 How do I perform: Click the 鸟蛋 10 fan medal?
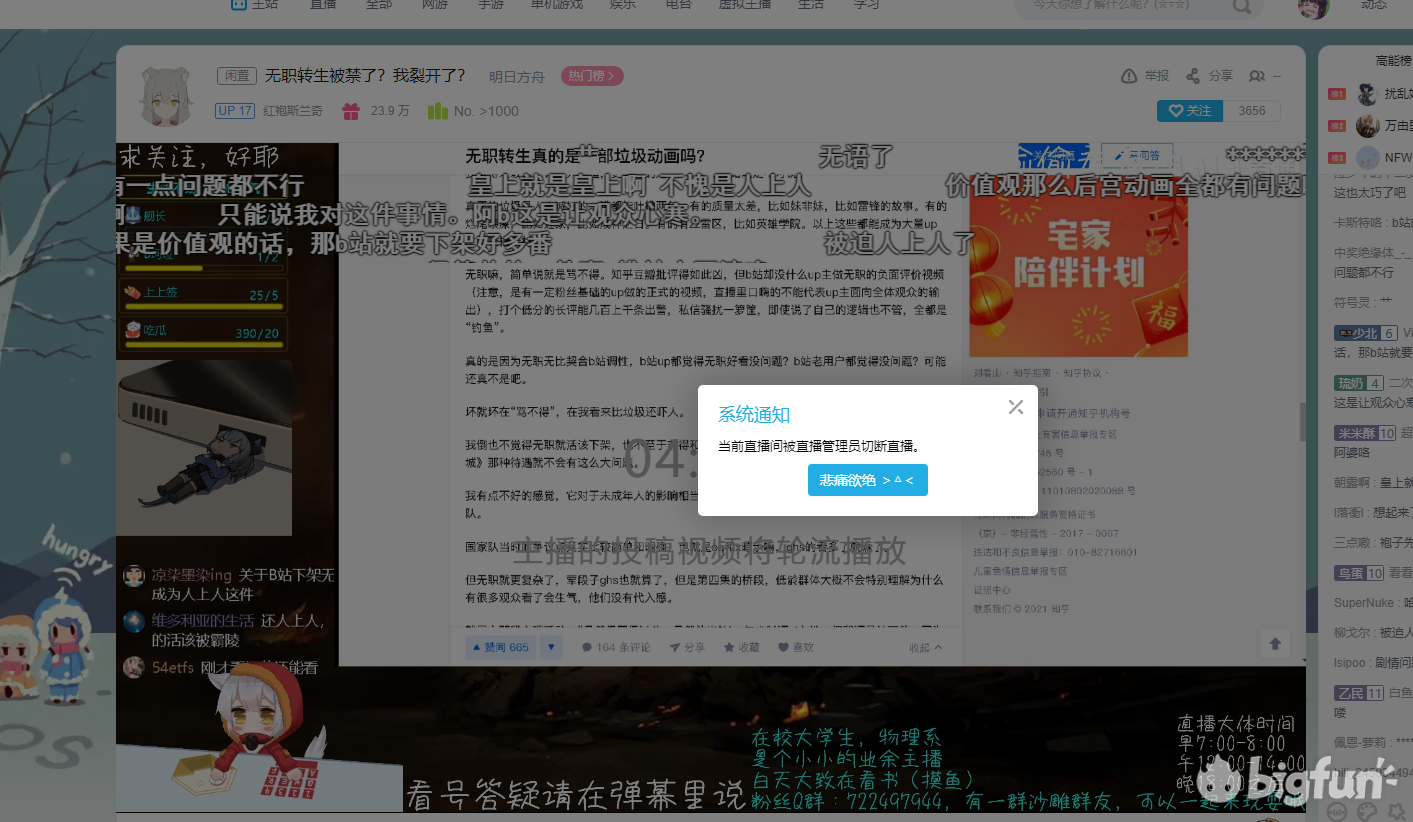pos(1360,573)
